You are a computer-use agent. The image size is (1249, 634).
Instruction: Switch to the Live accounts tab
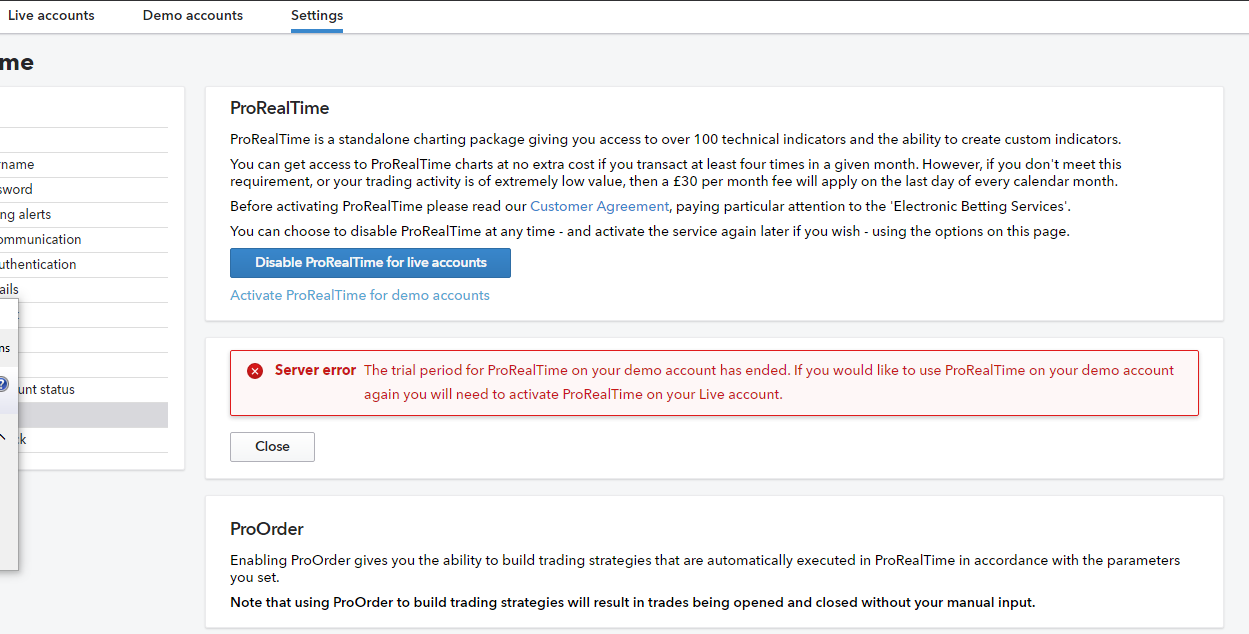tap(51, 16)
